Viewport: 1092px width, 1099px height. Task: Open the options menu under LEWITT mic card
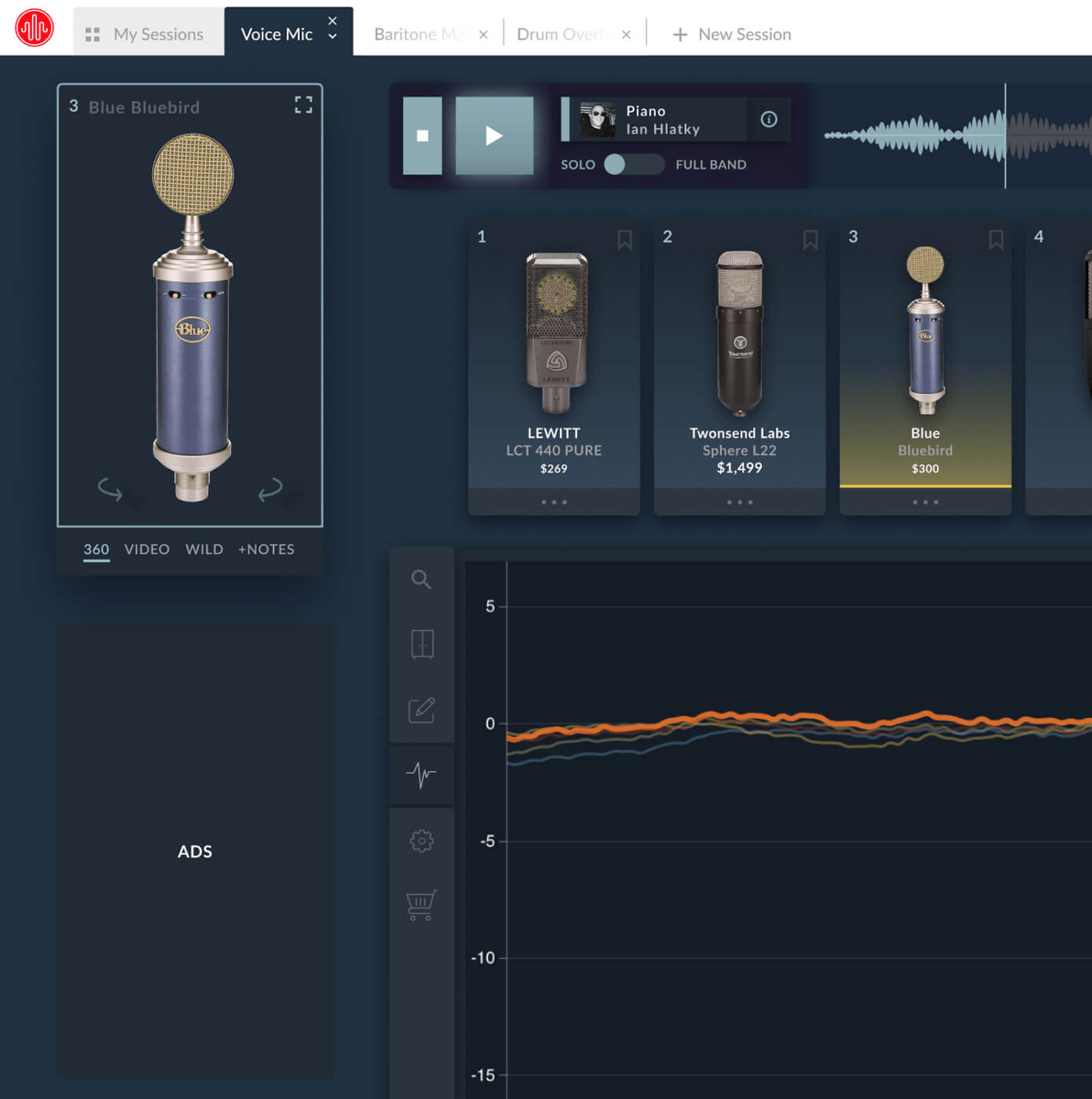pyautogui.click(x=553, y=502)
